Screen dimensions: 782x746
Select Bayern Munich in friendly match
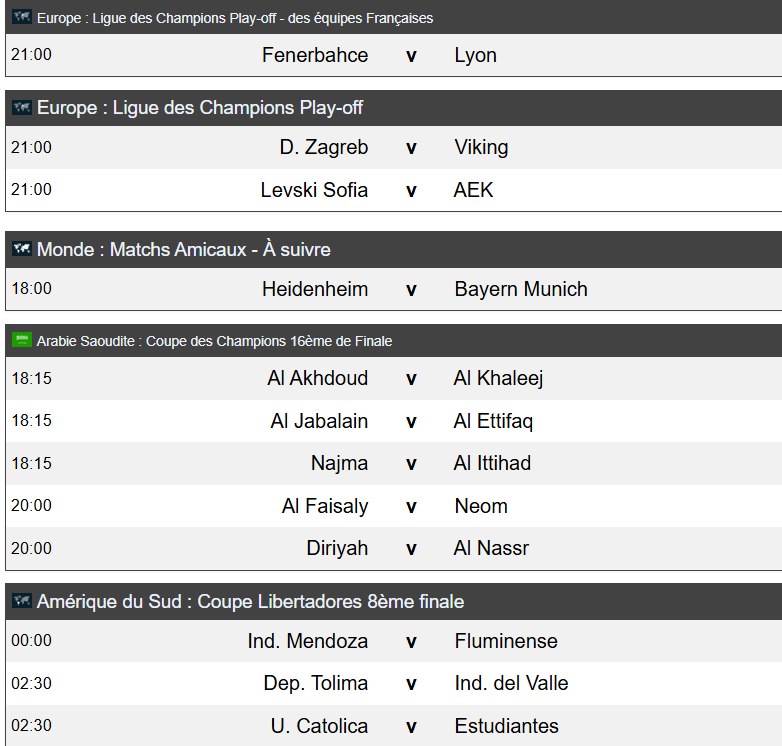(521, 289)
